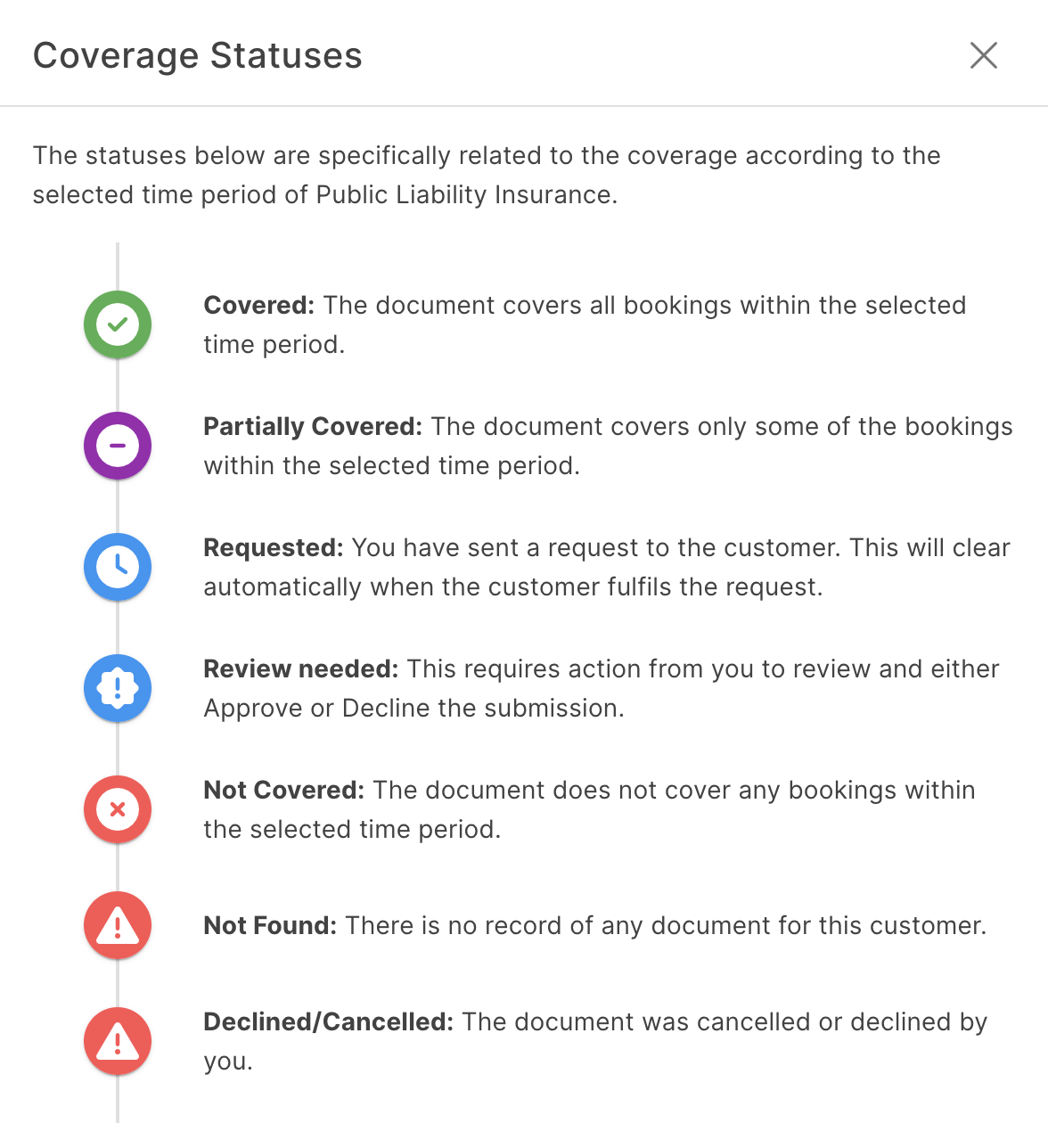The image size is (1048, 1148).
Task: Click the Declined/Cancelled warning icon
Action: tap(117, 1041)
